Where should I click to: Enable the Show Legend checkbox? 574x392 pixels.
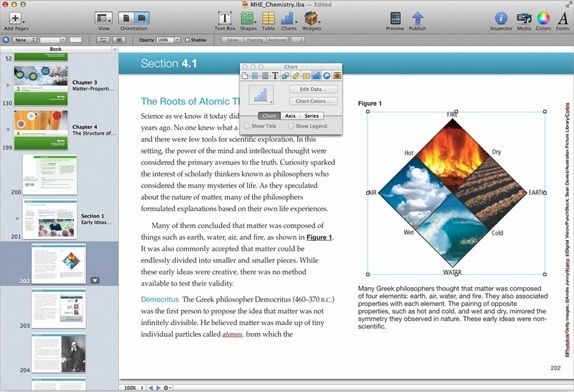point(291,126)
